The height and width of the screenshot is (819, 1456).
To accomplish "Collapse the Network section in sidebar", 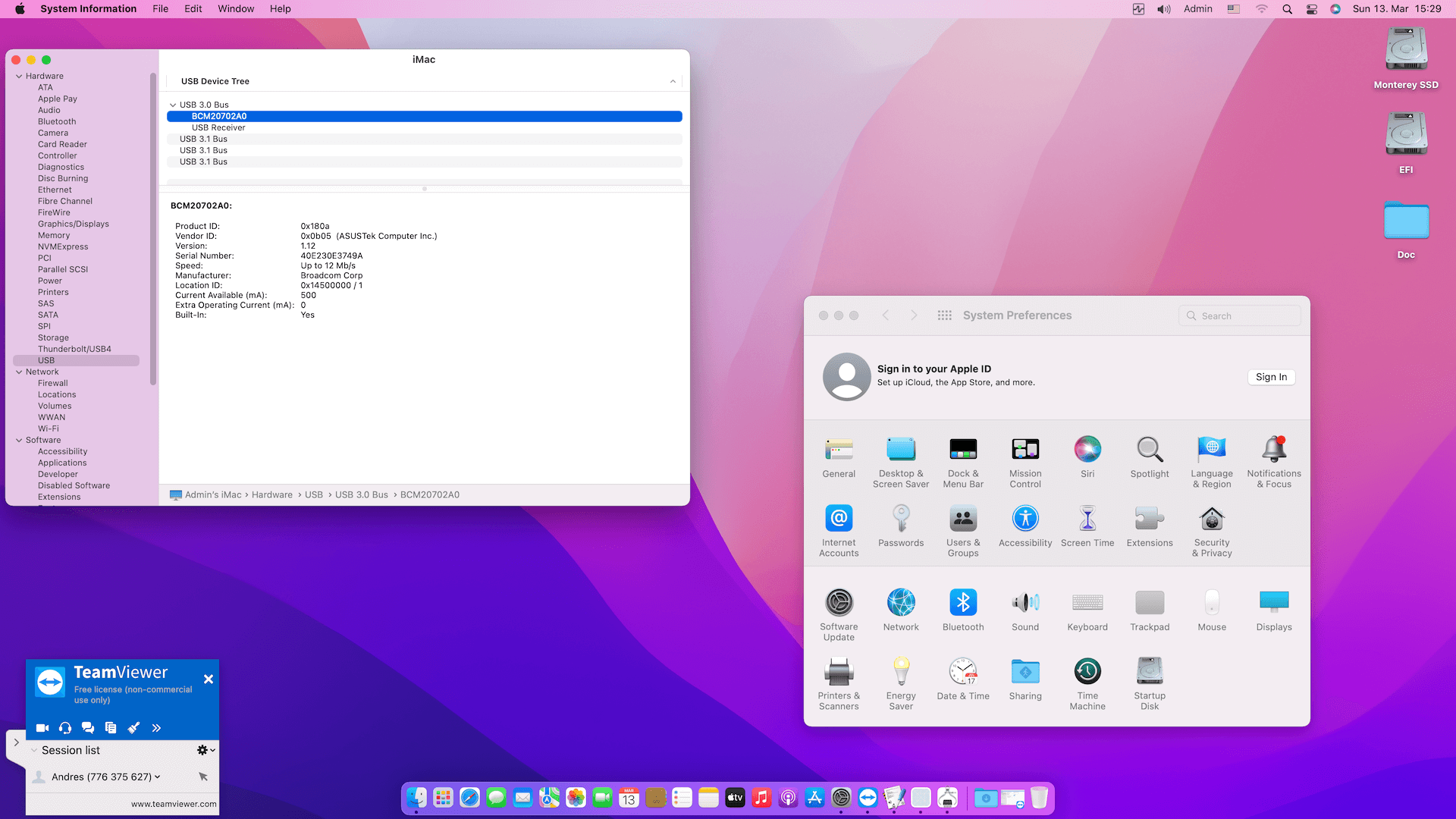I will [18, 372].
